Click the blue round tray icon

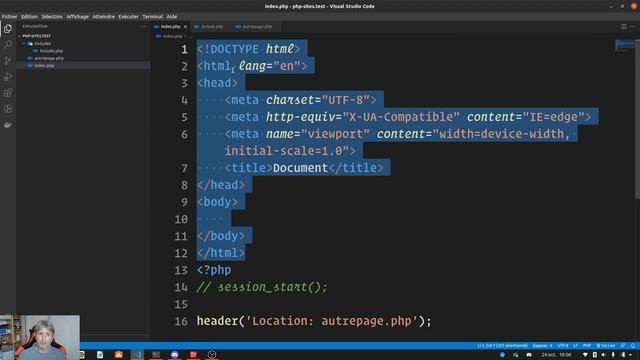[x=502, y=355]
